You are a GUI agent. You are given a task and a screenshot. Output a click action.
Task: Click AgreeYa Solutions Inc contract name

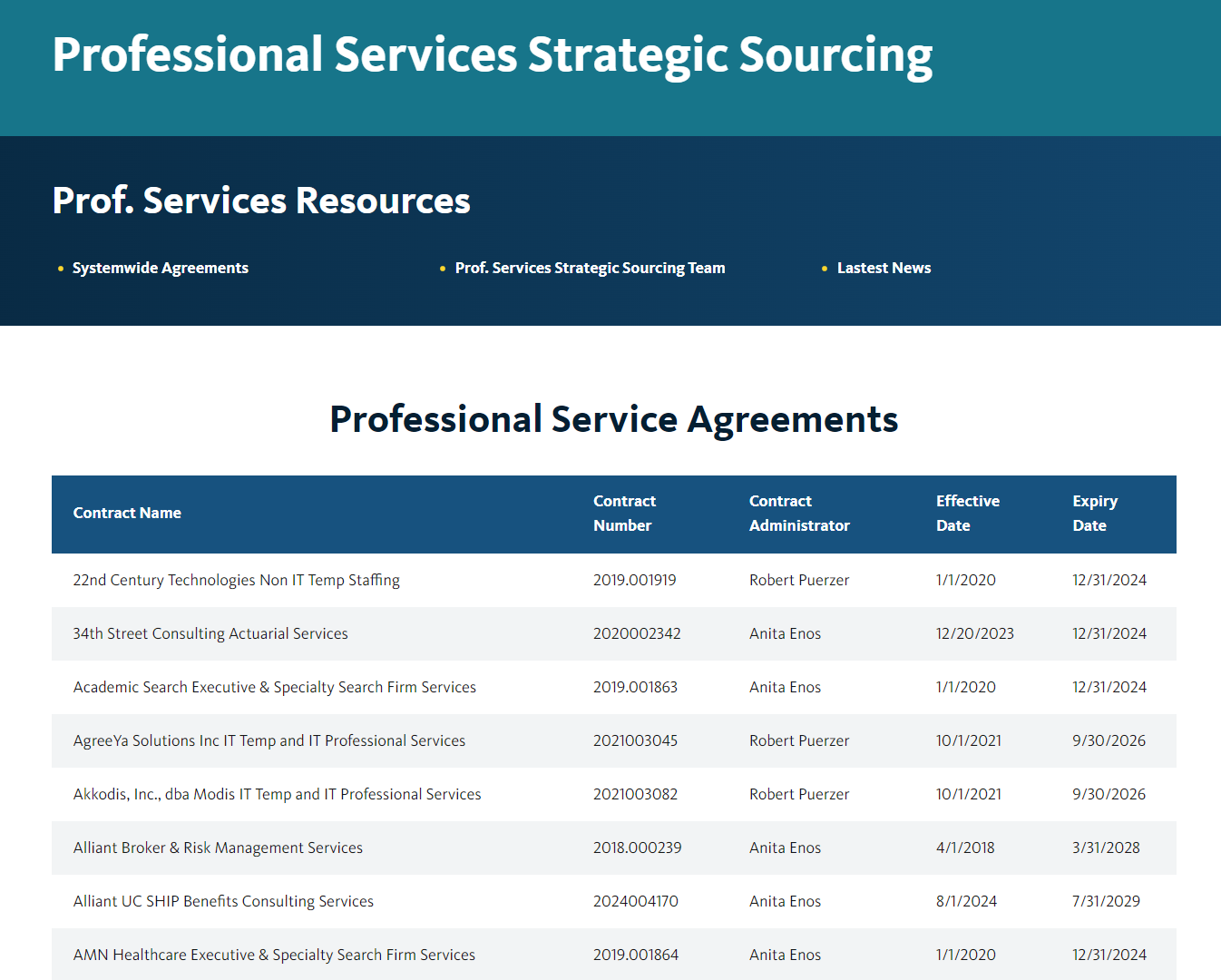269,740
